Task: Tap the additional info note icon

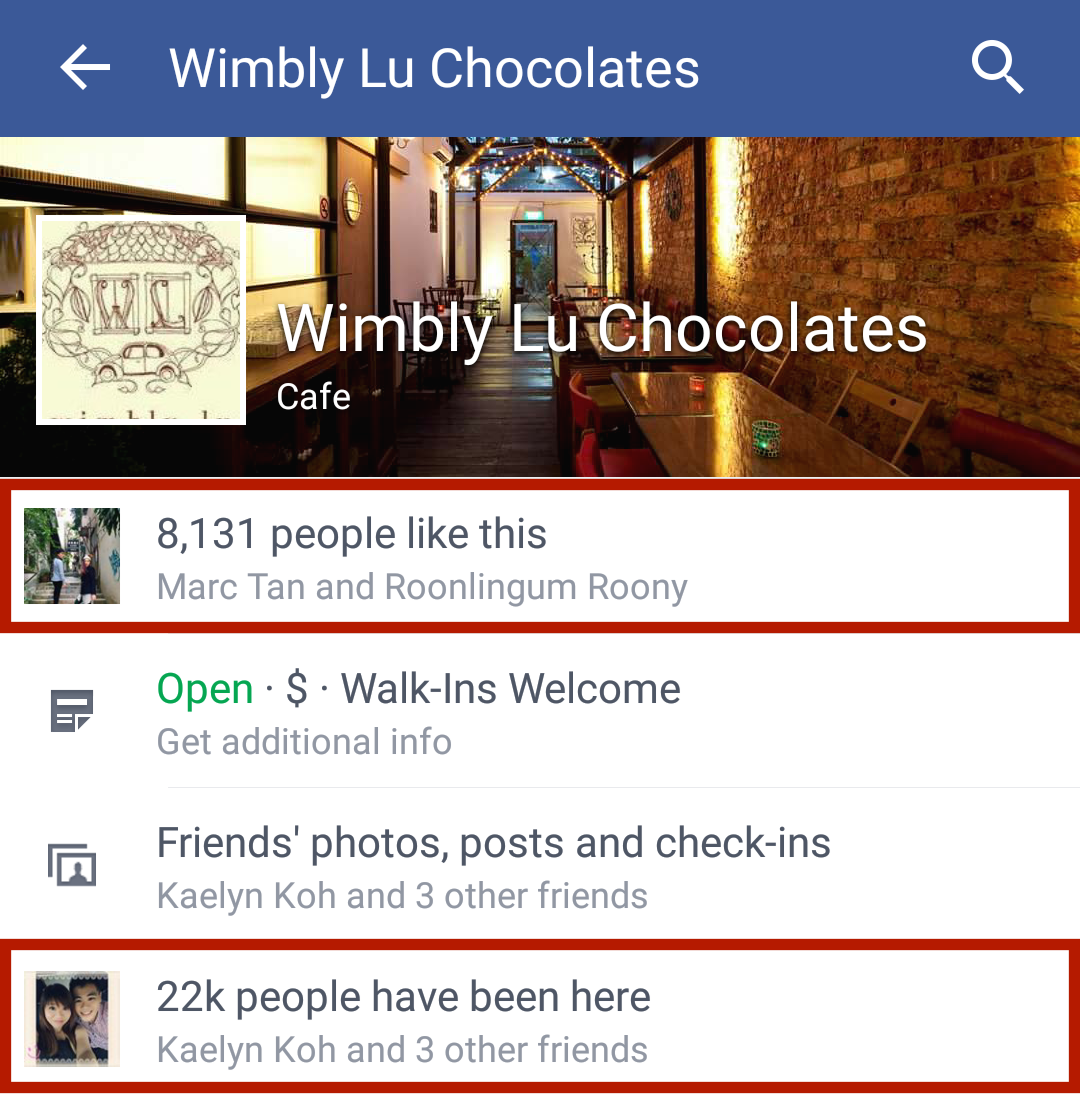Action: pyautogui.click(x=72, y=711)
